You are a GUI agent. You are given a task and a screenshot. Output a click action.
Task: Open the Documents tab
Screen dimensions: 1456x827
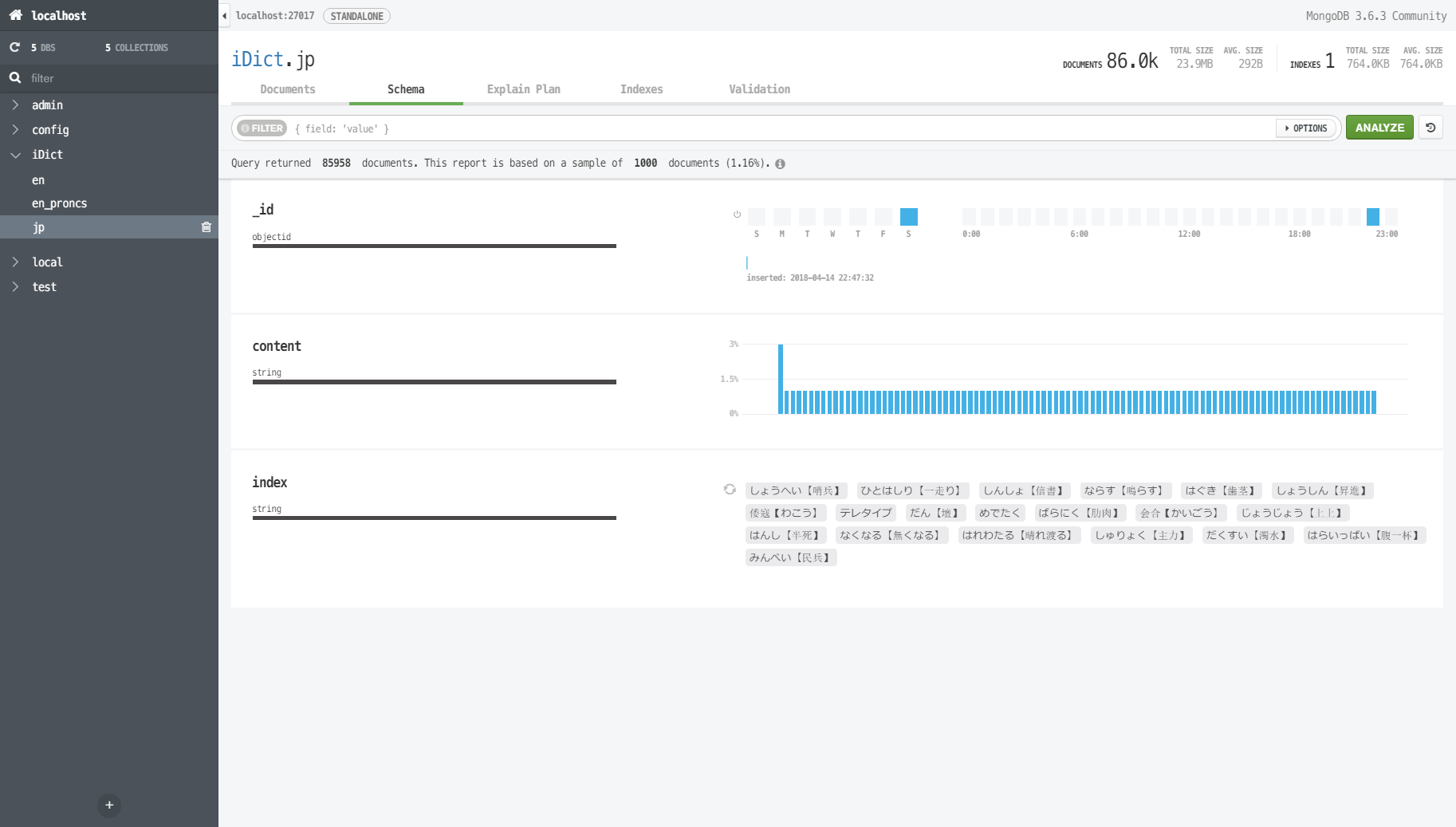pos(288,89)
